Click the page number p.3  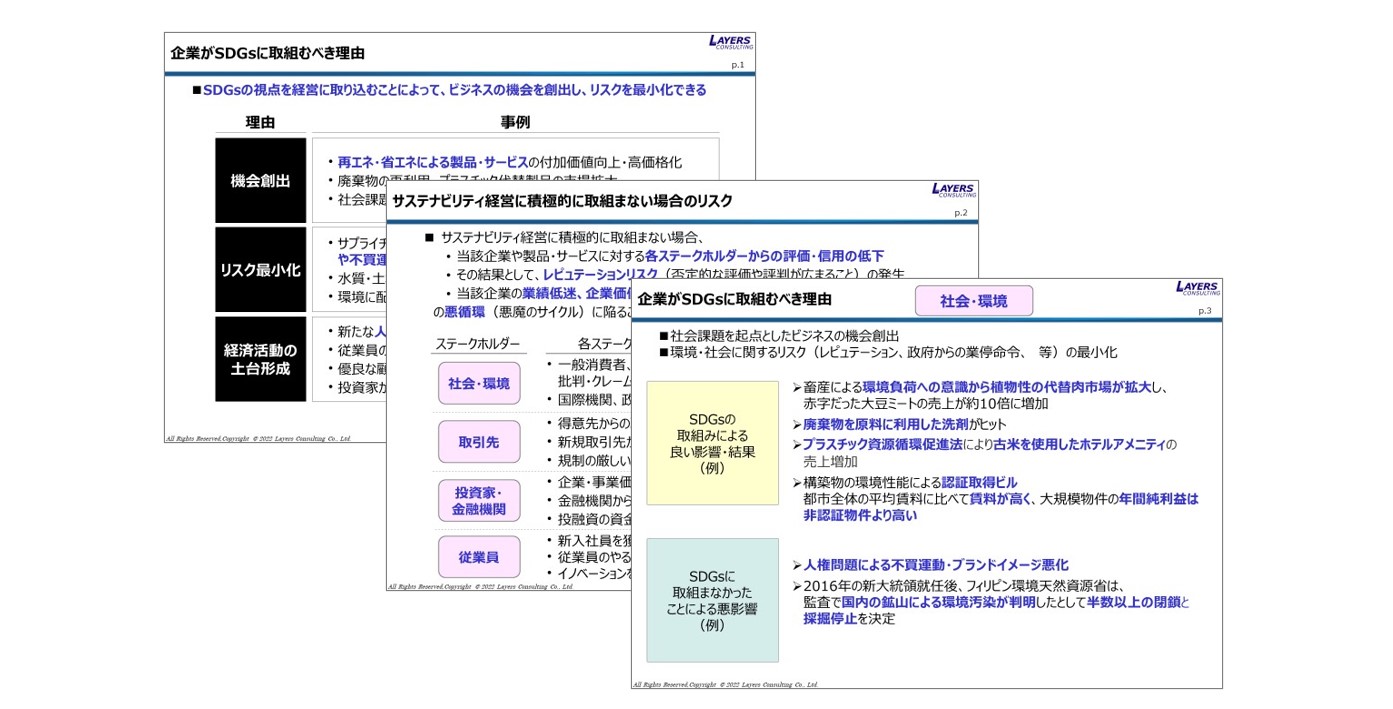[1205, 311]
